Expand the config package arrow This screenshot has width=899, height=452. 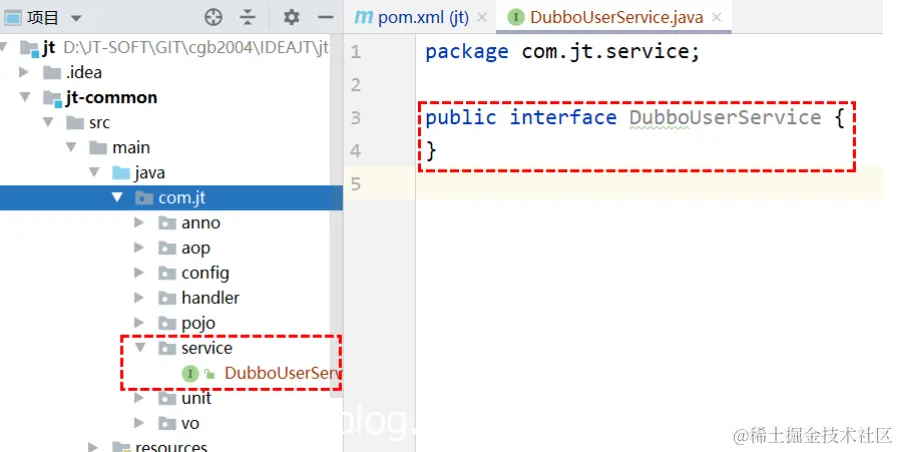click(139, 272)
